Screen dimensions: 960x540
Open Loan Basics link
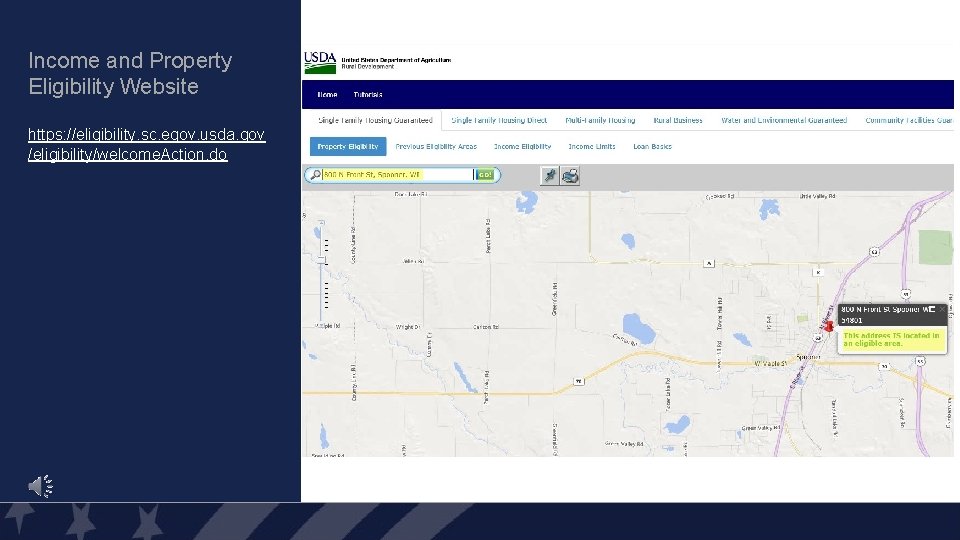pos(652,147)
